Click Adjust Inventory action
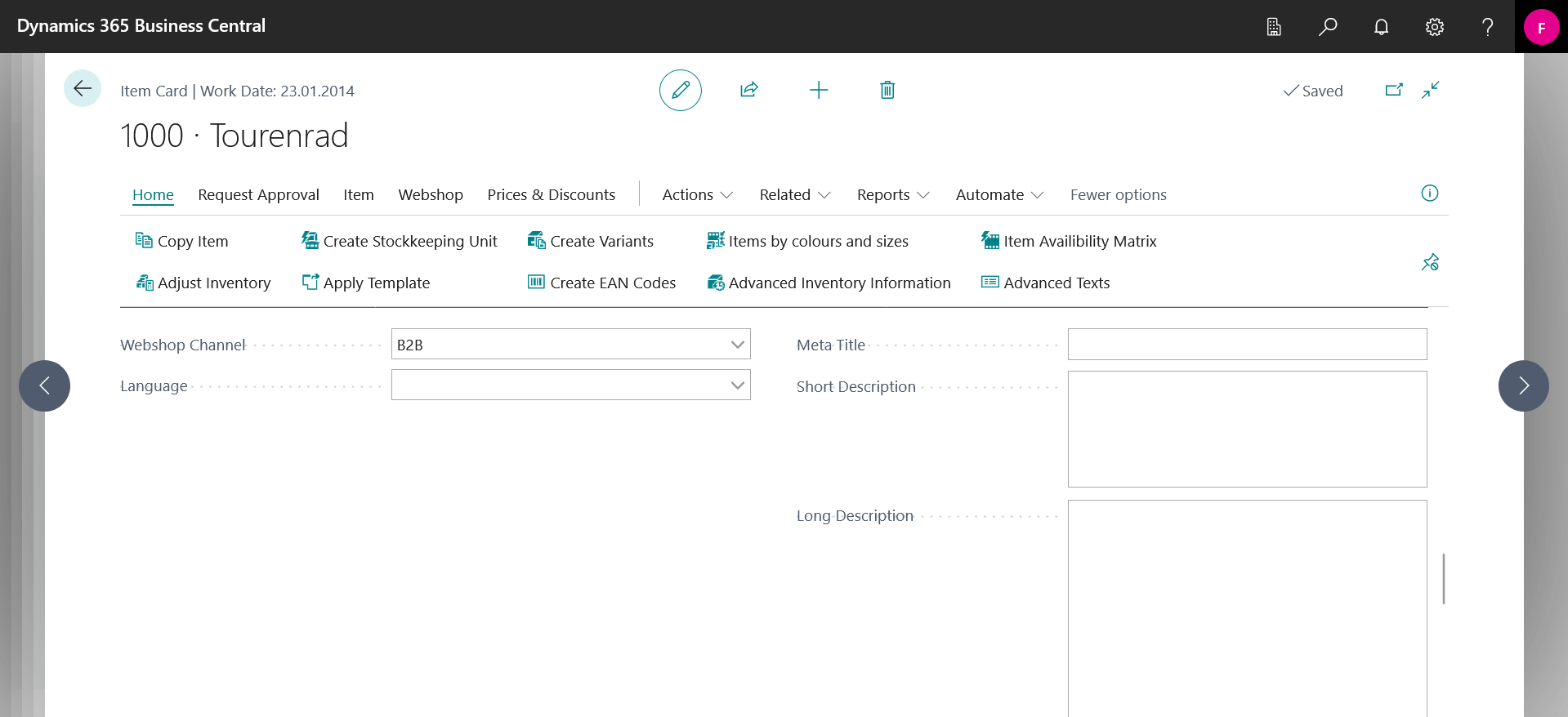 pos(203,283)
